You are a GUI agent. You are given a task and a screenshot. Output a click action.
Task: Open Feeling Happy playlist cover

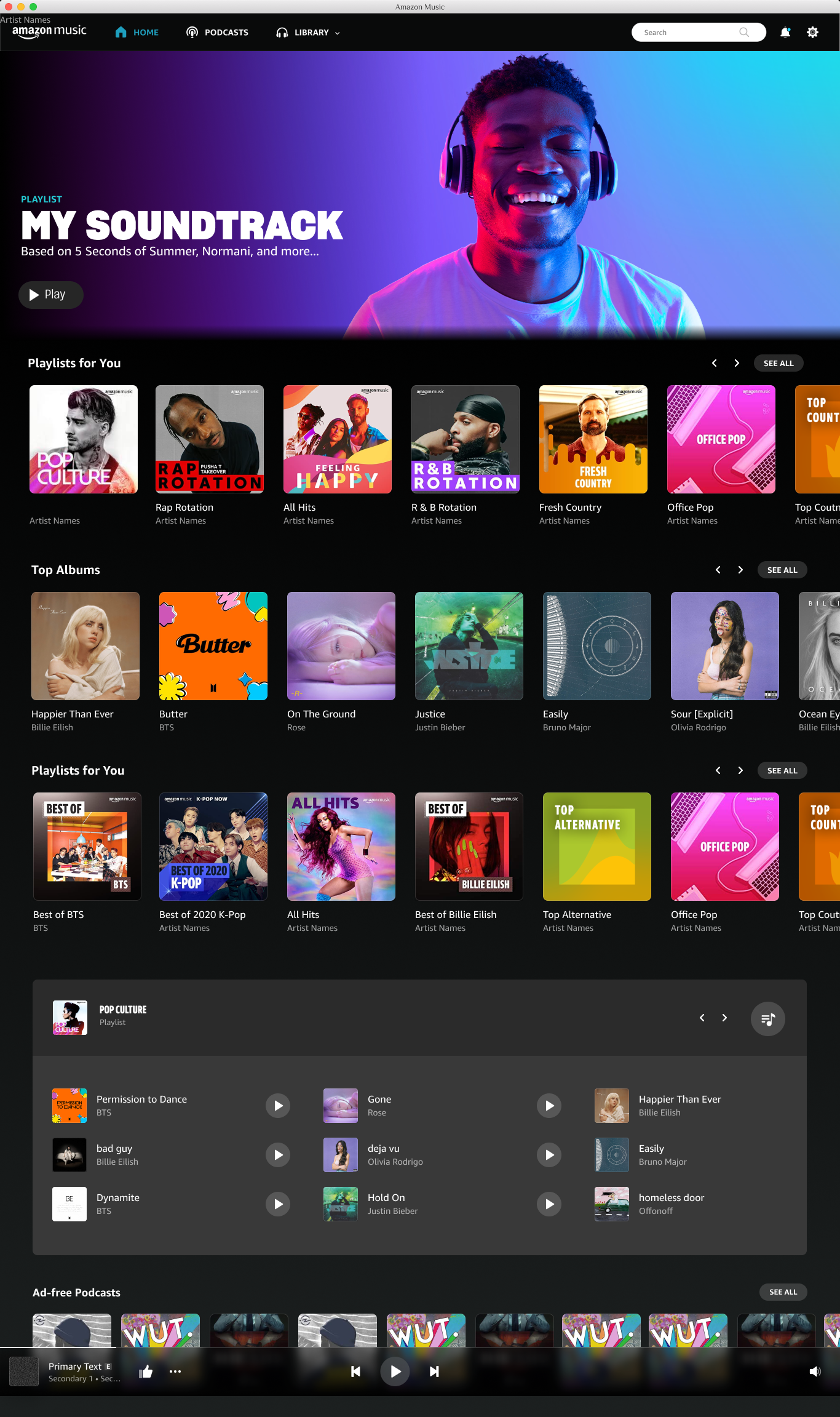coord(338,439)
